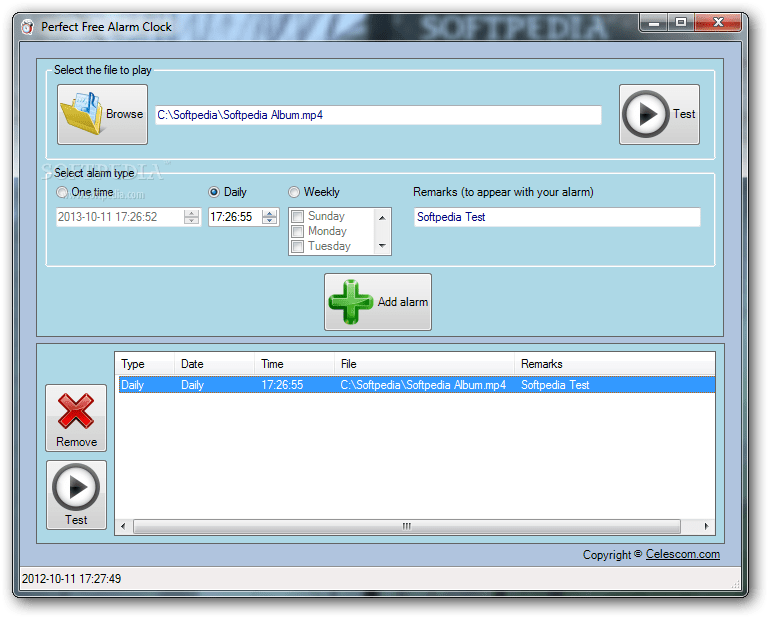Increase one-time date with the up spinner
The height and width of the screenshot is (618, 769).
(x=191, y=213)
